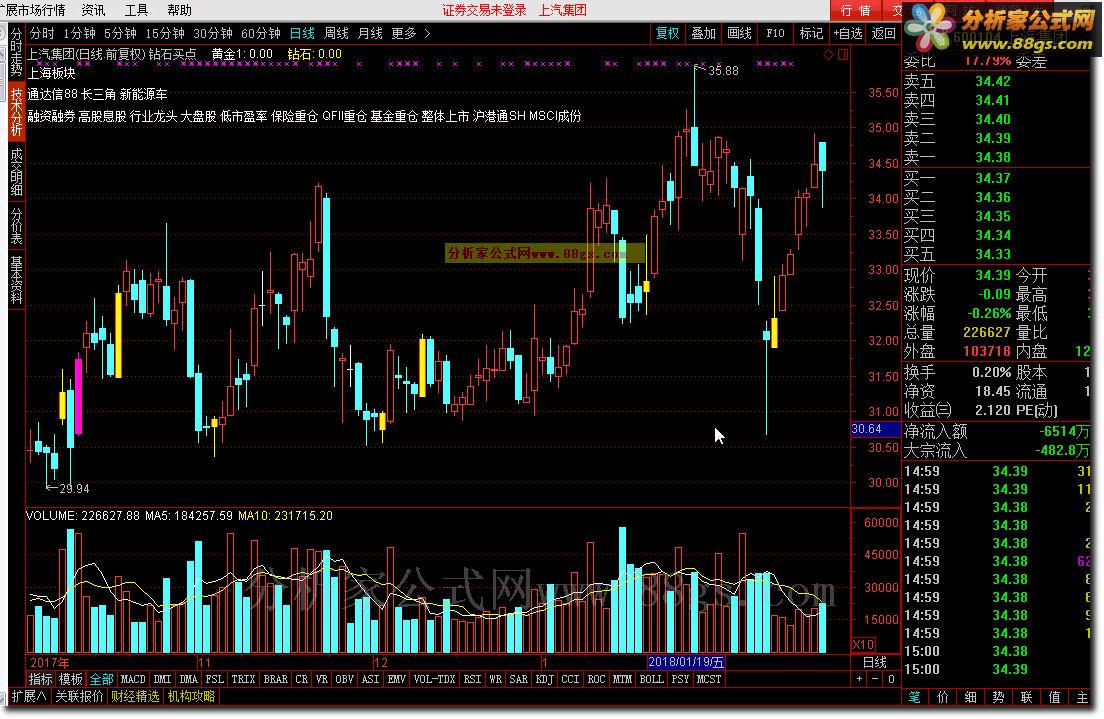Viewport: 1104px width, 719px height.
Task: Apply the MACD indicator
Action: (133, 679)
